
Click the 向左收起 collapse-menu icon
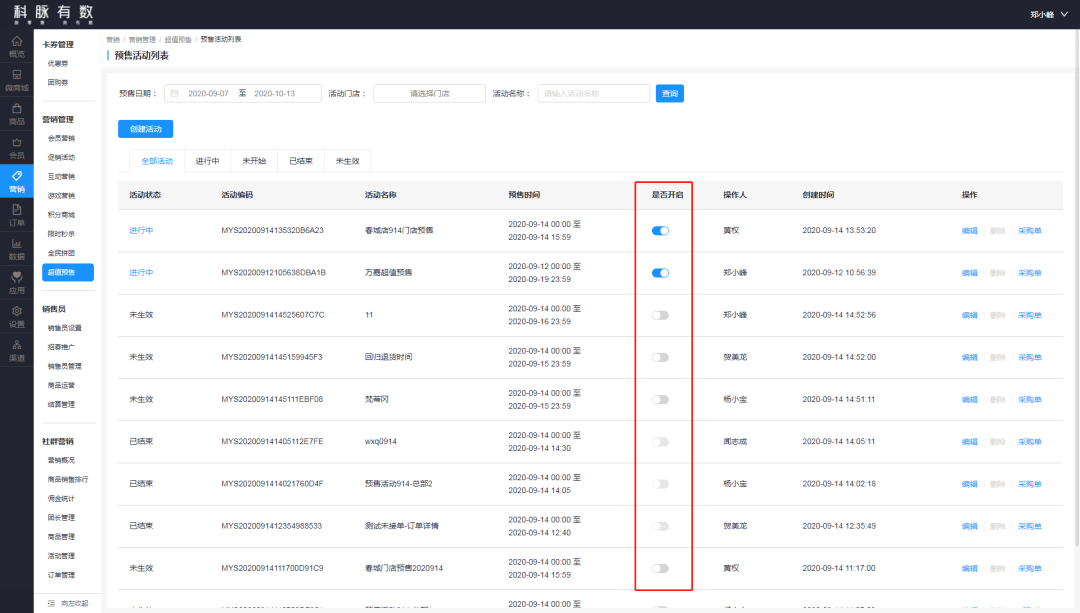pyautogui.click(x=51, y=603)
